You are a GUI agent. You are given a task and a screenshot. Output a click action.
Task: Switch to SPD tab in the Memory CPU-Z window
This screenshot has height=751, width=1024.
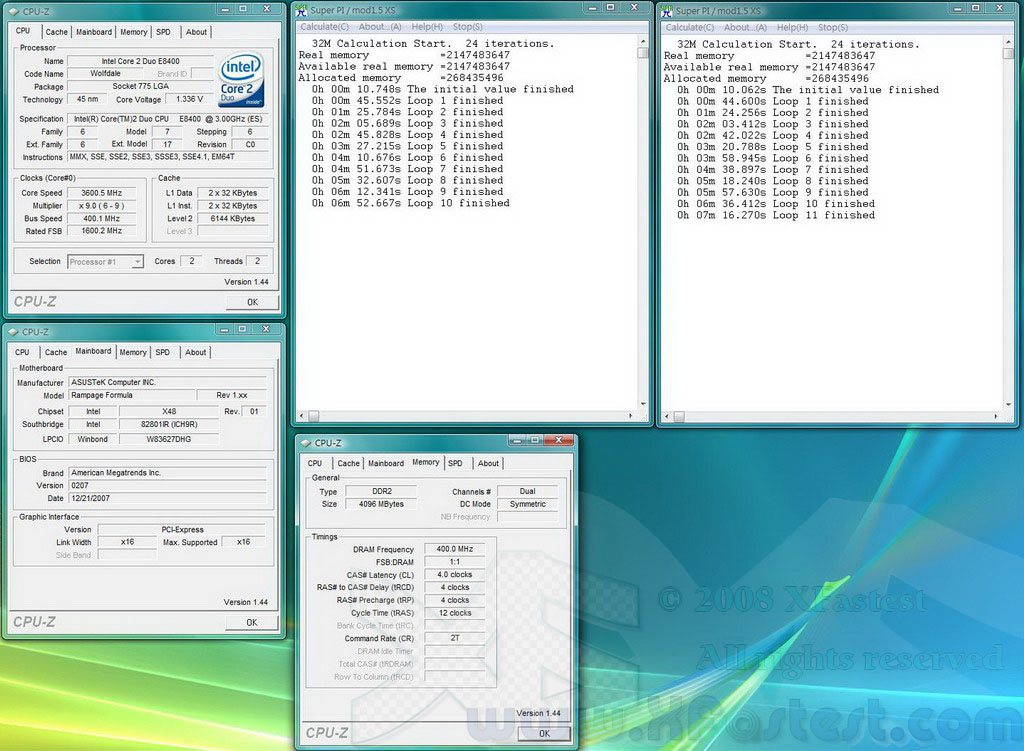pos(455,463)
